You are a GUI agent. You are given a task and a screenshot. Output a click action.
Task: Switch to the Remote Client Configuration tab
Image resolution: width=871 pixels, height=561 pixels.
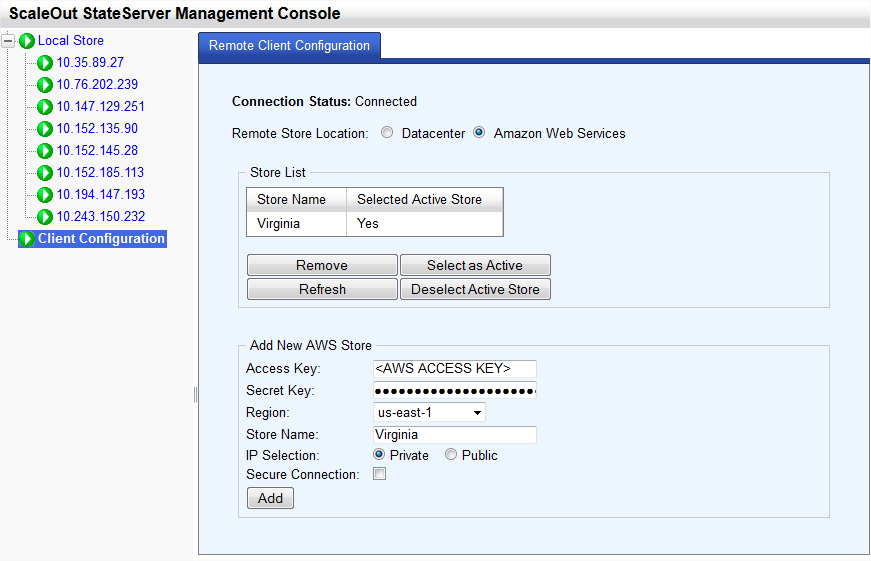289,46
